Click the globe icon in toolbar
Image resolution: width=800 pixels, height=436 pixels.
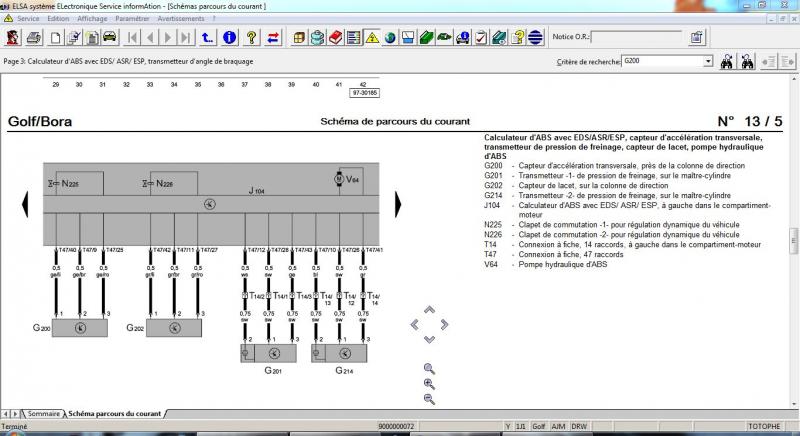pos(390,37)
